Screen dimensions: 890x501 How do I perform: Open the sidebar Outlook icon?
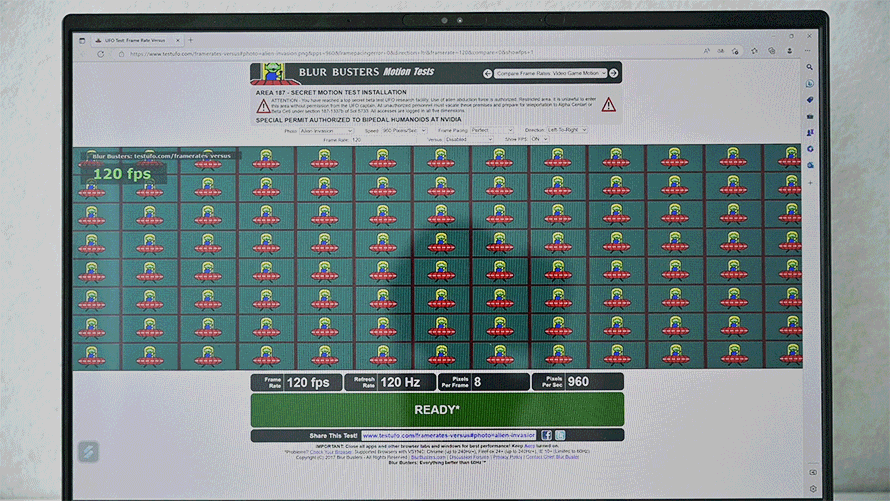point(811,165)
